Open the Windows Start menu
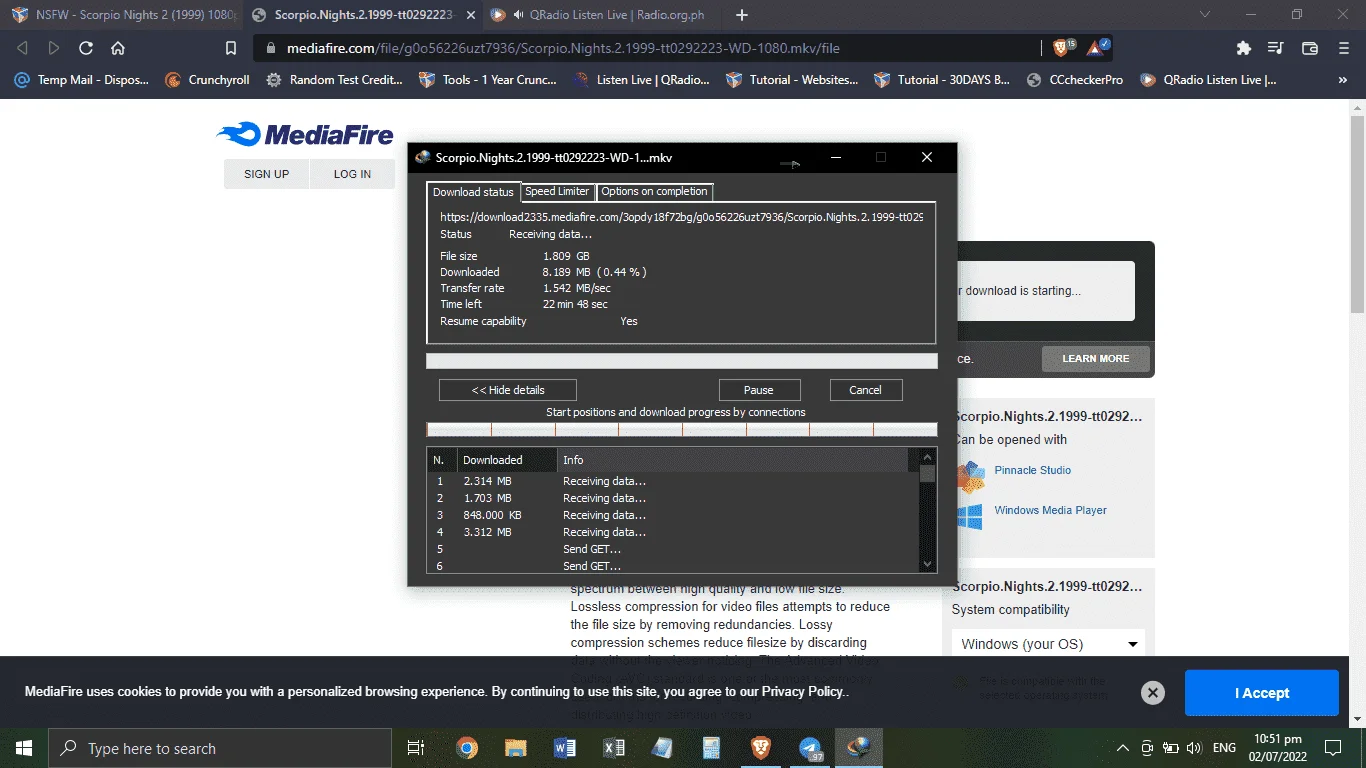 click(24, 748)
